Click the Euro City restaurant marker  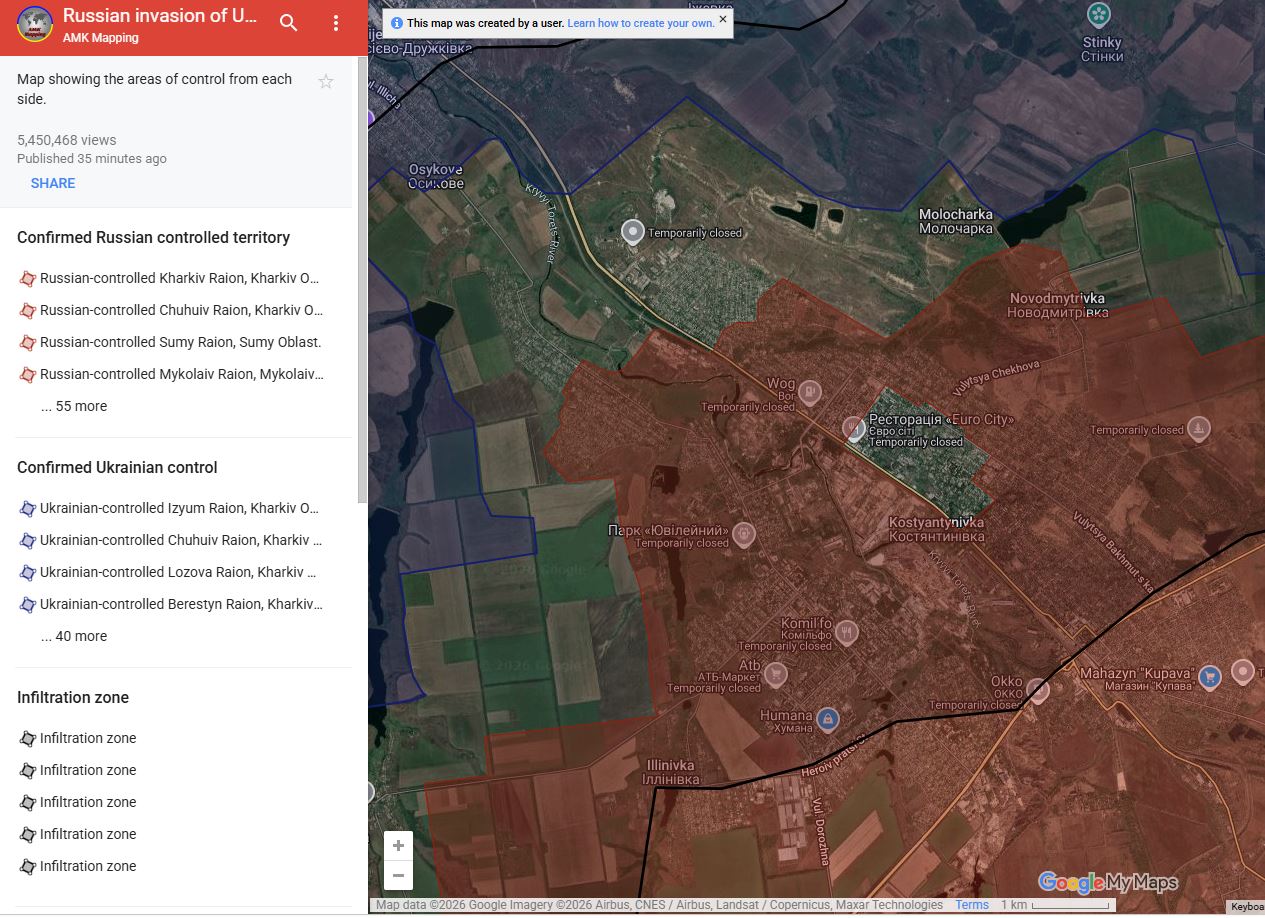tap(853, 428)
